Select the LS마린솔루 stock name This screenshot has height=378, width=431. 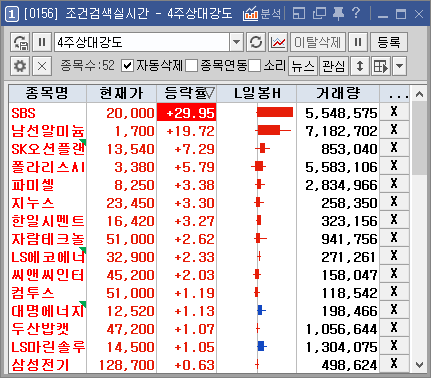pyautogui.click(x=48, y=347)
